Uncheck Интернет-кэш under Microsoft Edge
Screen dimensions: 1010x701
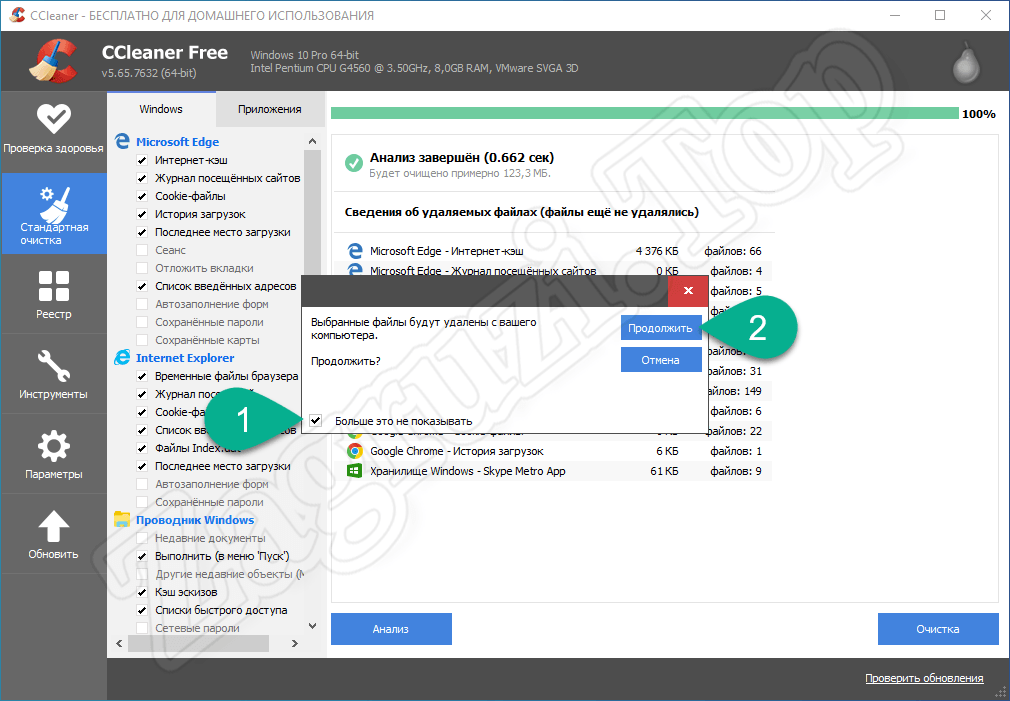pyautogui.click(x=142, y=160)
